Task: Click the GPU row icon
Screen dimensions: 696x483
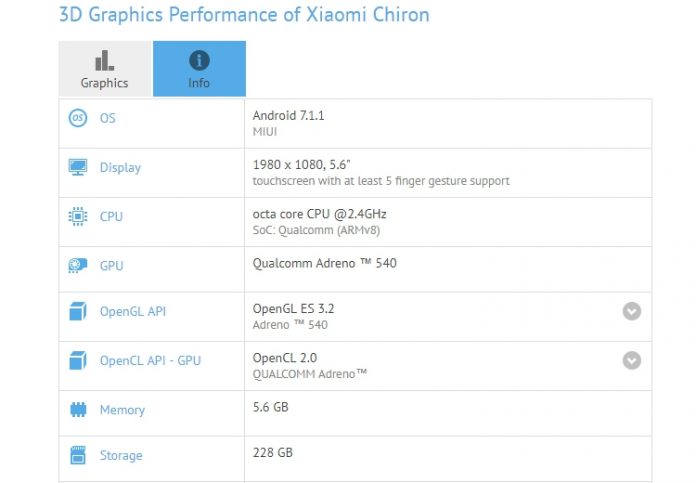Action: tap(77, 265)
